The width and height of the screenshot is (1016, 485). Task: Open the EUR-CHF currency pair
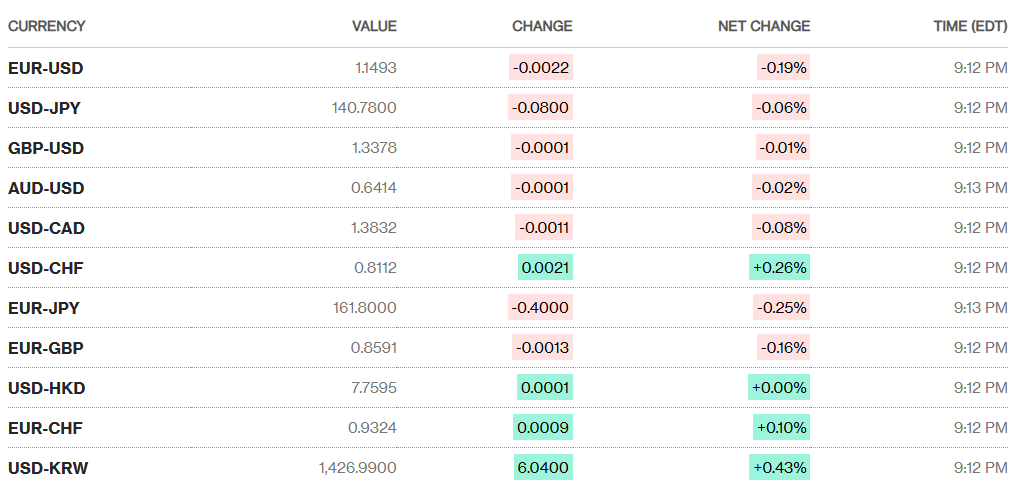click(45, 428)
